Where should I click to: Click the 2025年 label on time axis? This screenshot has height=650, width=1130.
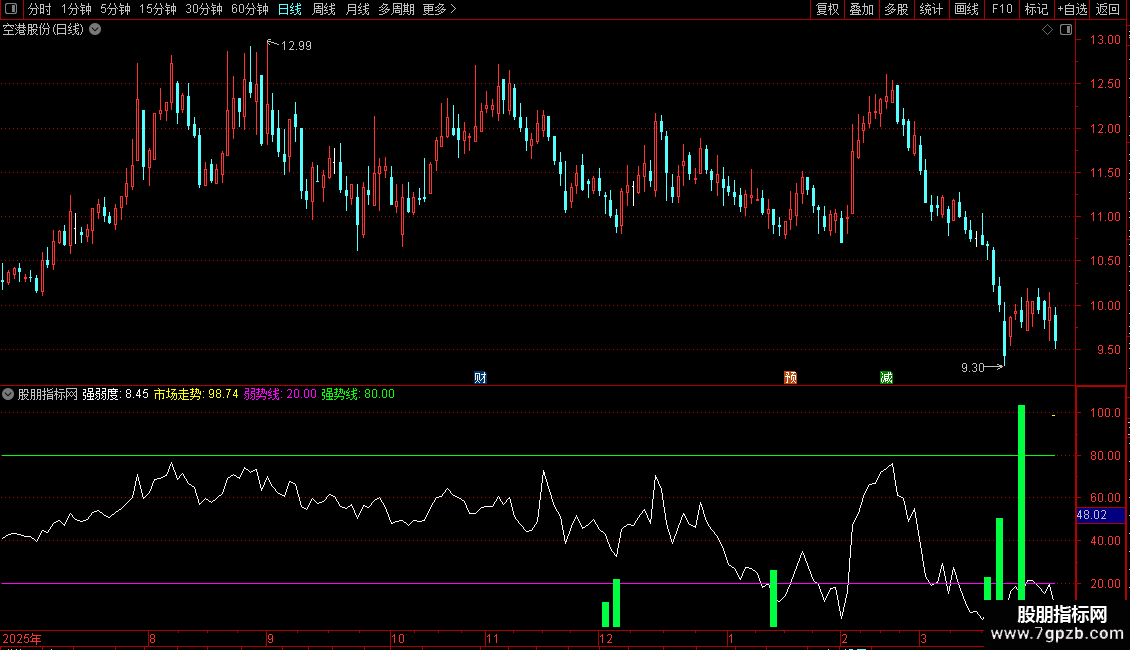pyautogui.click(x=22, y=638)
